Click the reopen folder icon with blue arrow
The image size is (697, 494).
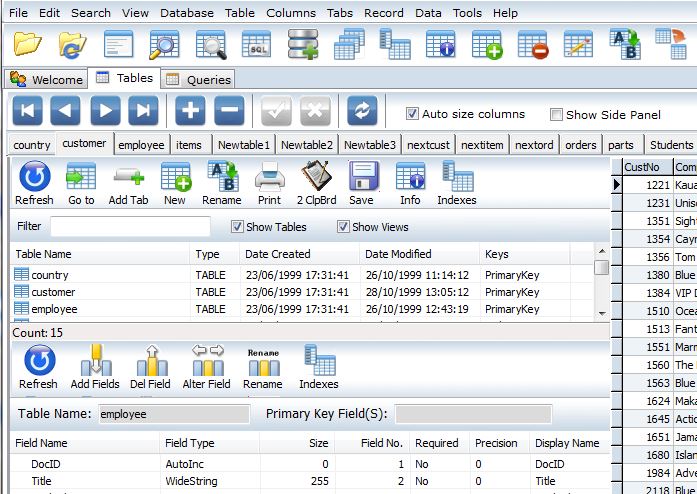pyautogui.click(x=73, y=44)
